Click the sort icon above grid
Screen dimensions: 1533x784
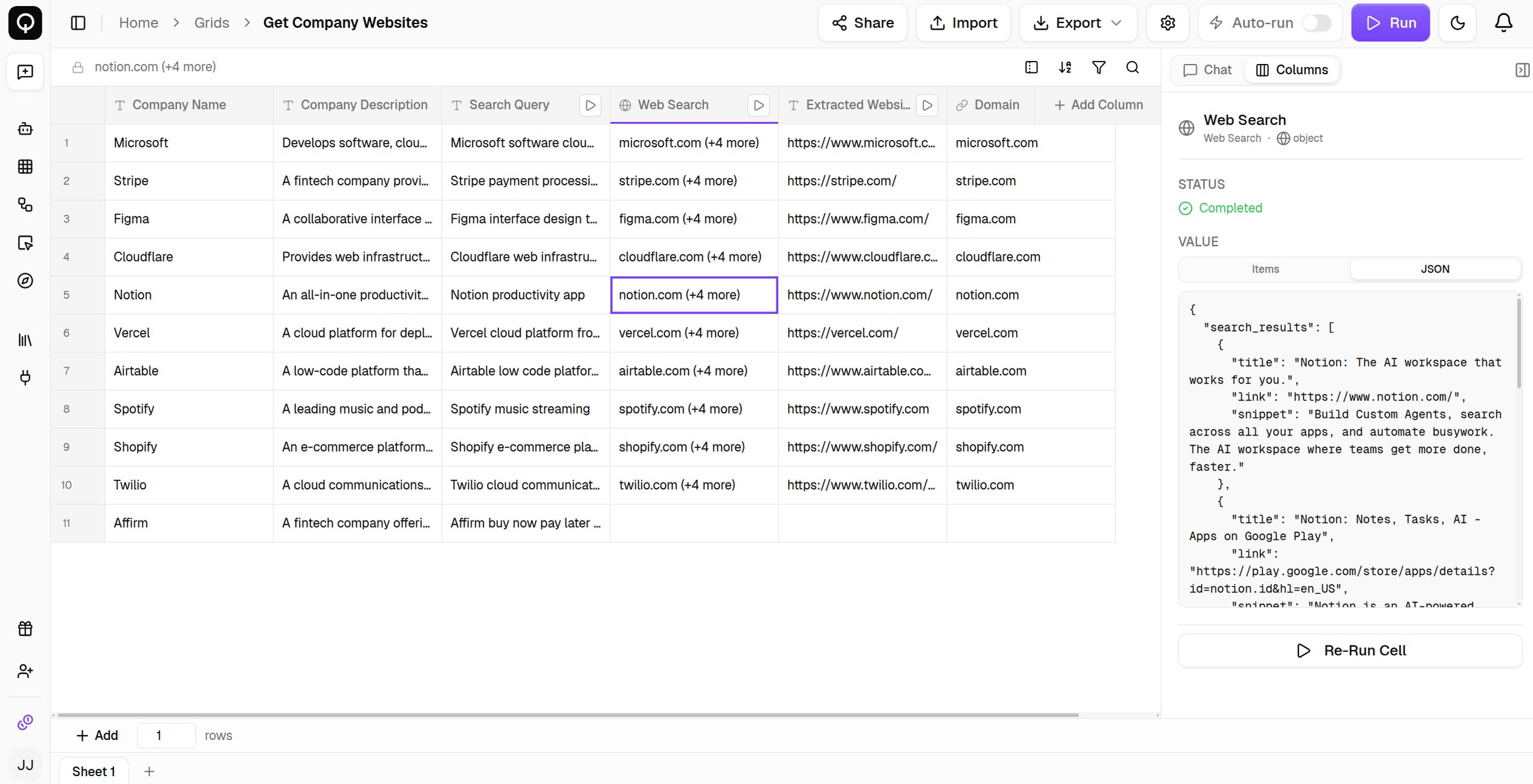[1065, 67]
